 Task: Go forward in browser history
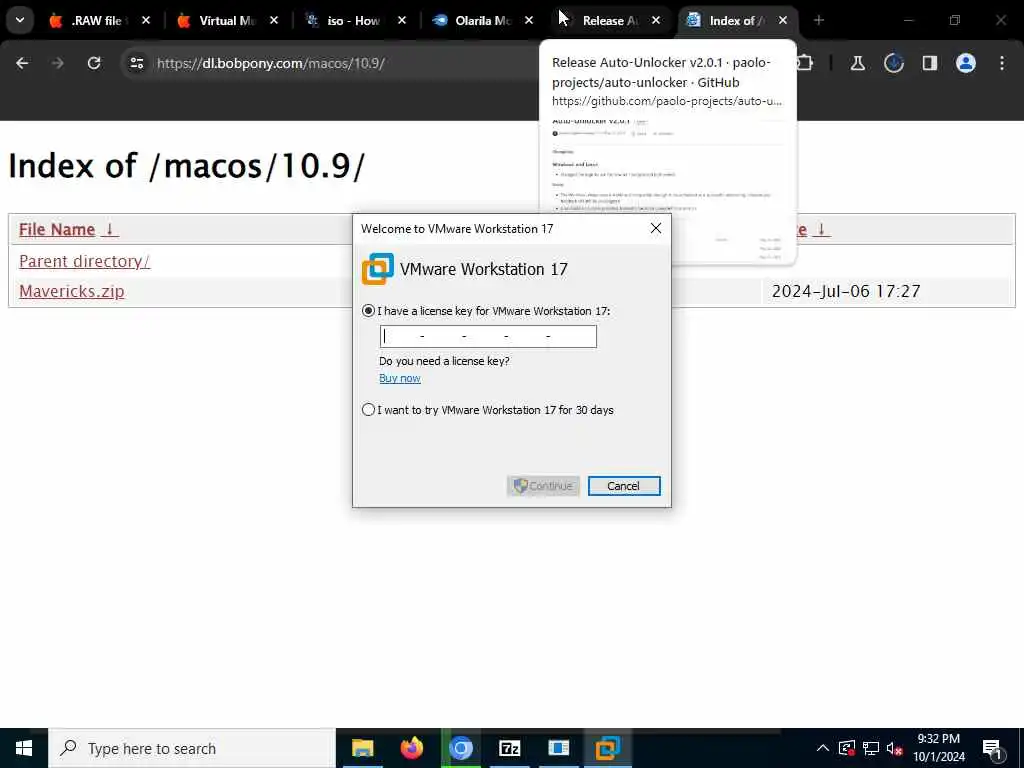pos(57,63)
